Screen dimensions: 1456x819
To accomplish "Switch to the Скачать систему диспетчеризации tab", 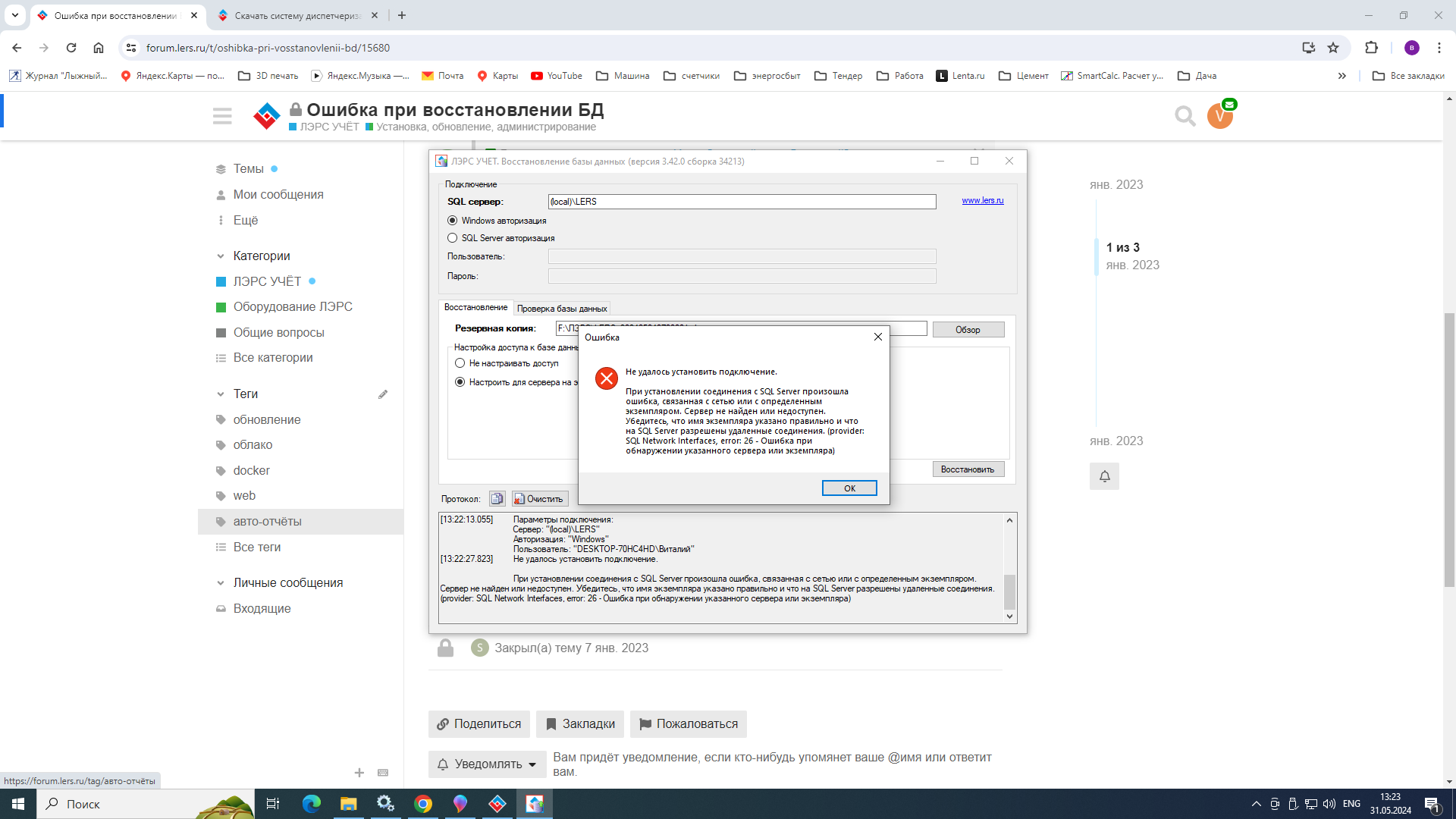I will click(297, 15).
